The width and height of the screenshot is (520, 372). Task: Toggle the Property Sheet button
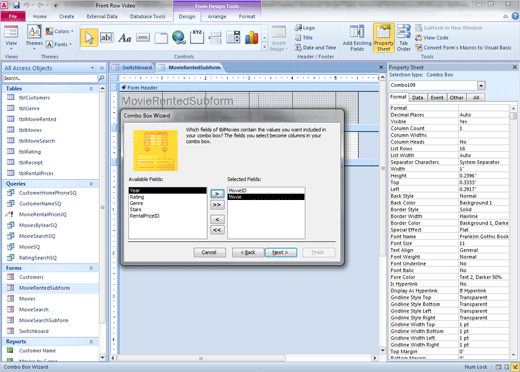point(384,38)
